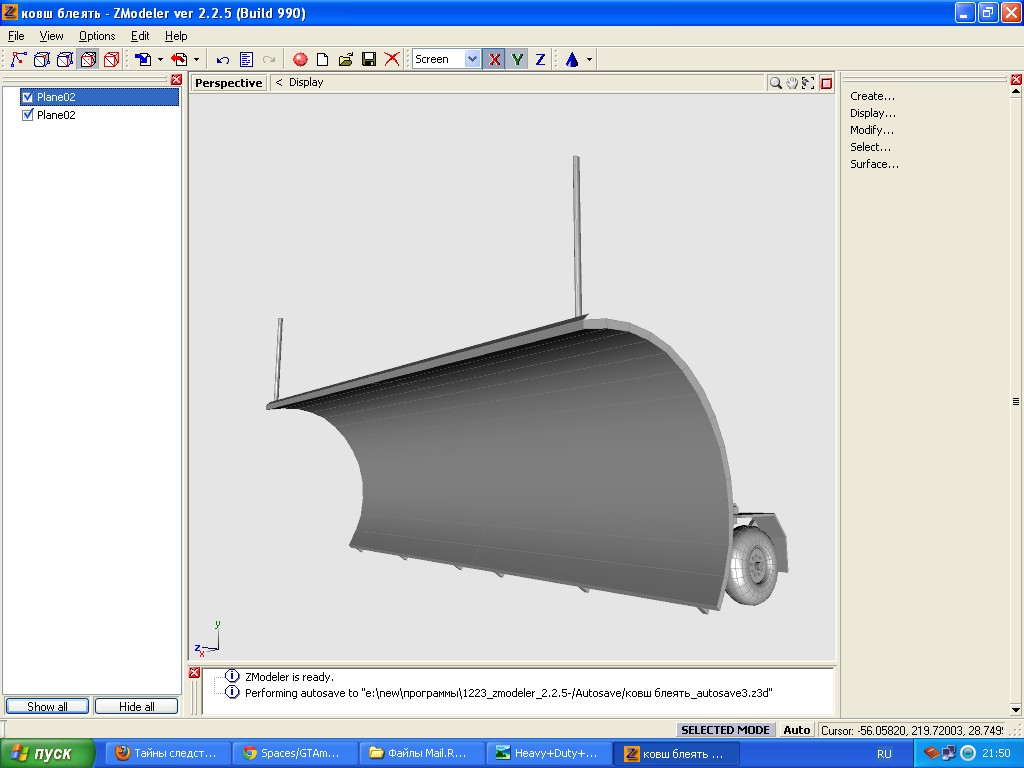Select the vertices level tool icon

pos(19,59)
